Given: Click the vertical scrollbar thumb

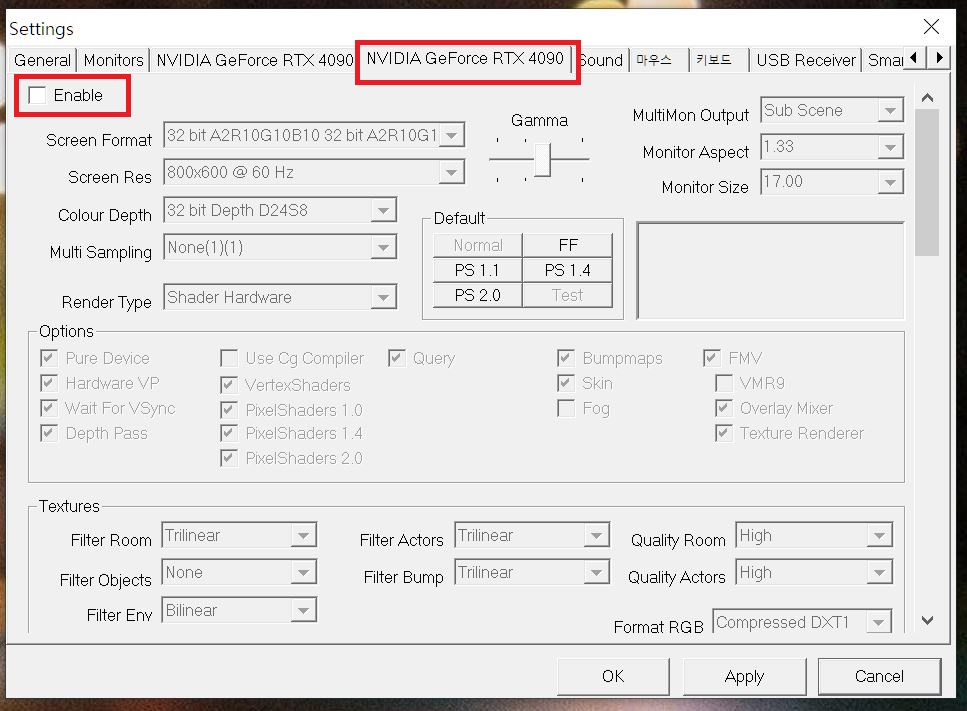Looking at the screenshot, I should pyautogui.click(x=927, y=183).
